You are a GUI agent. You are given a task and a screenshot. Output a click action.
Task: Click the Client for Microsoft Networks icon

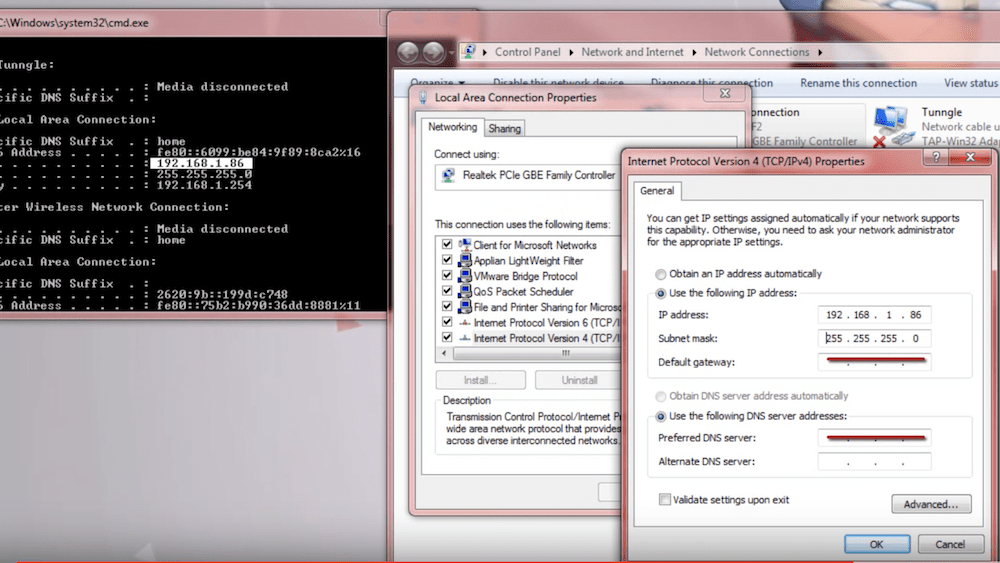point(465,245)
